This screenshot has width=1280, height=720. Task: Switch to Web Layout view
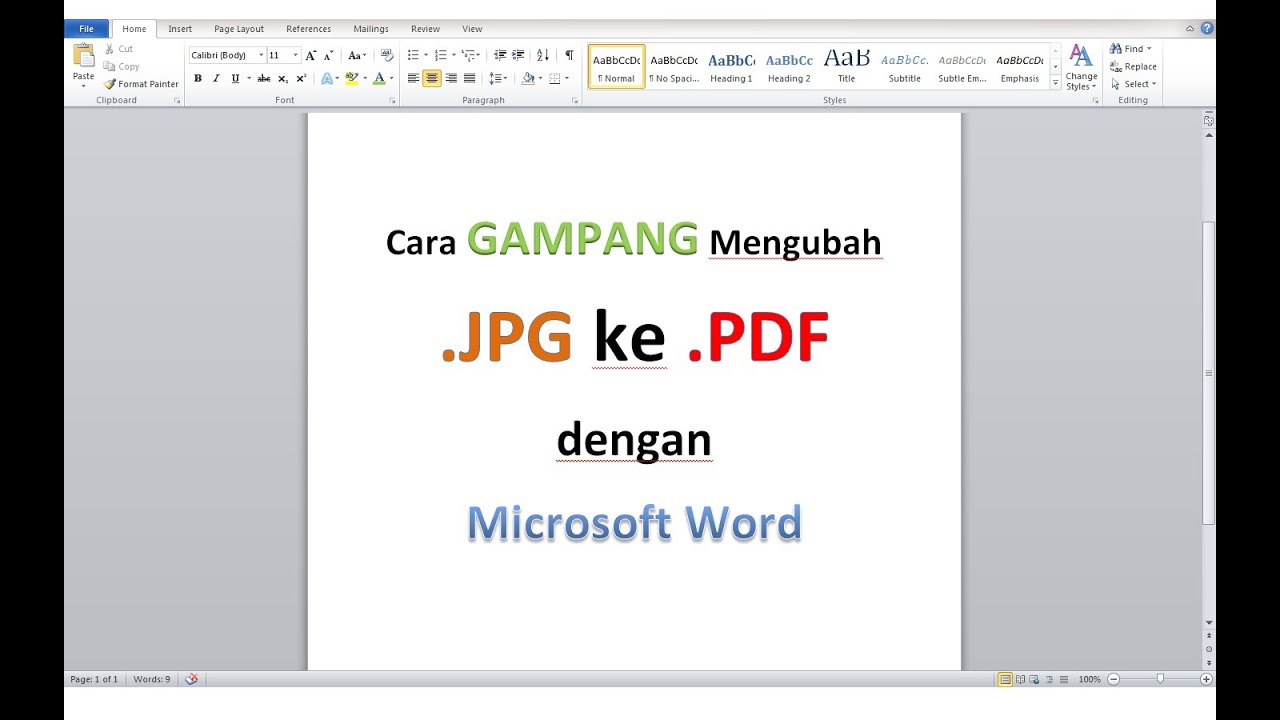click(1034, 679)
